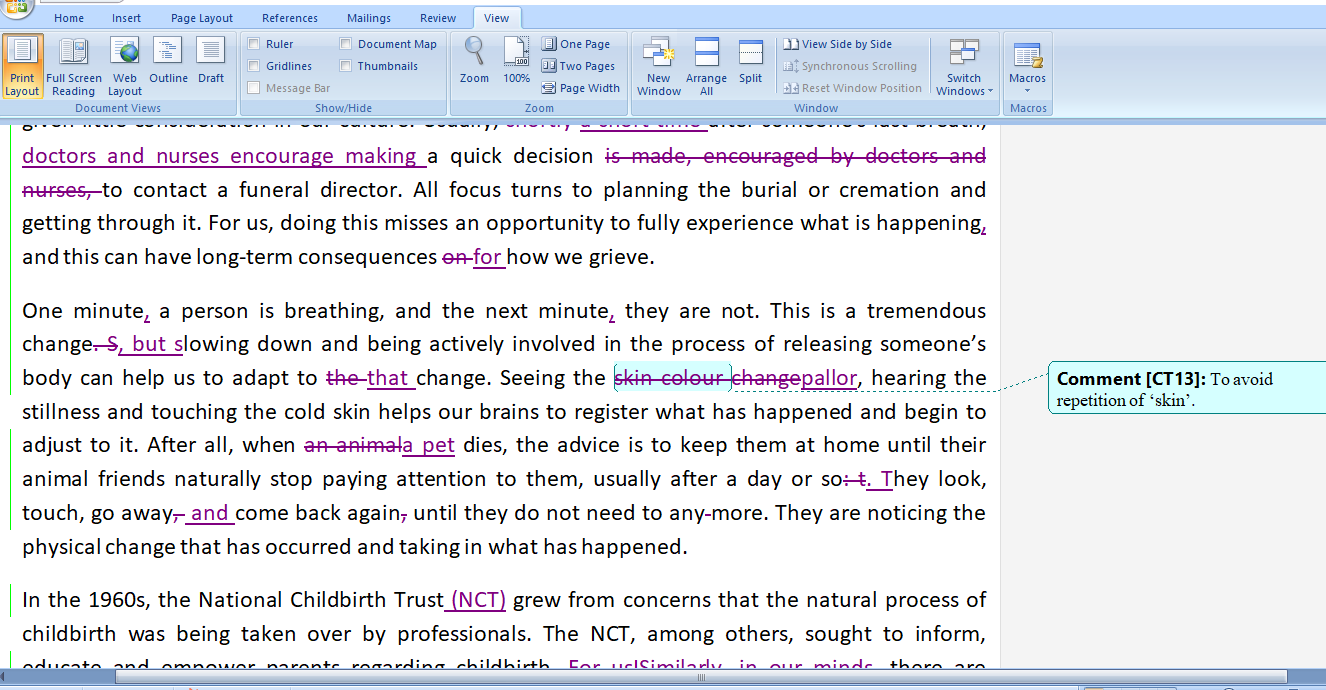Click the inserted text '(NCT)'
The image size is (1326, 690).
click(x=476, y=600)
